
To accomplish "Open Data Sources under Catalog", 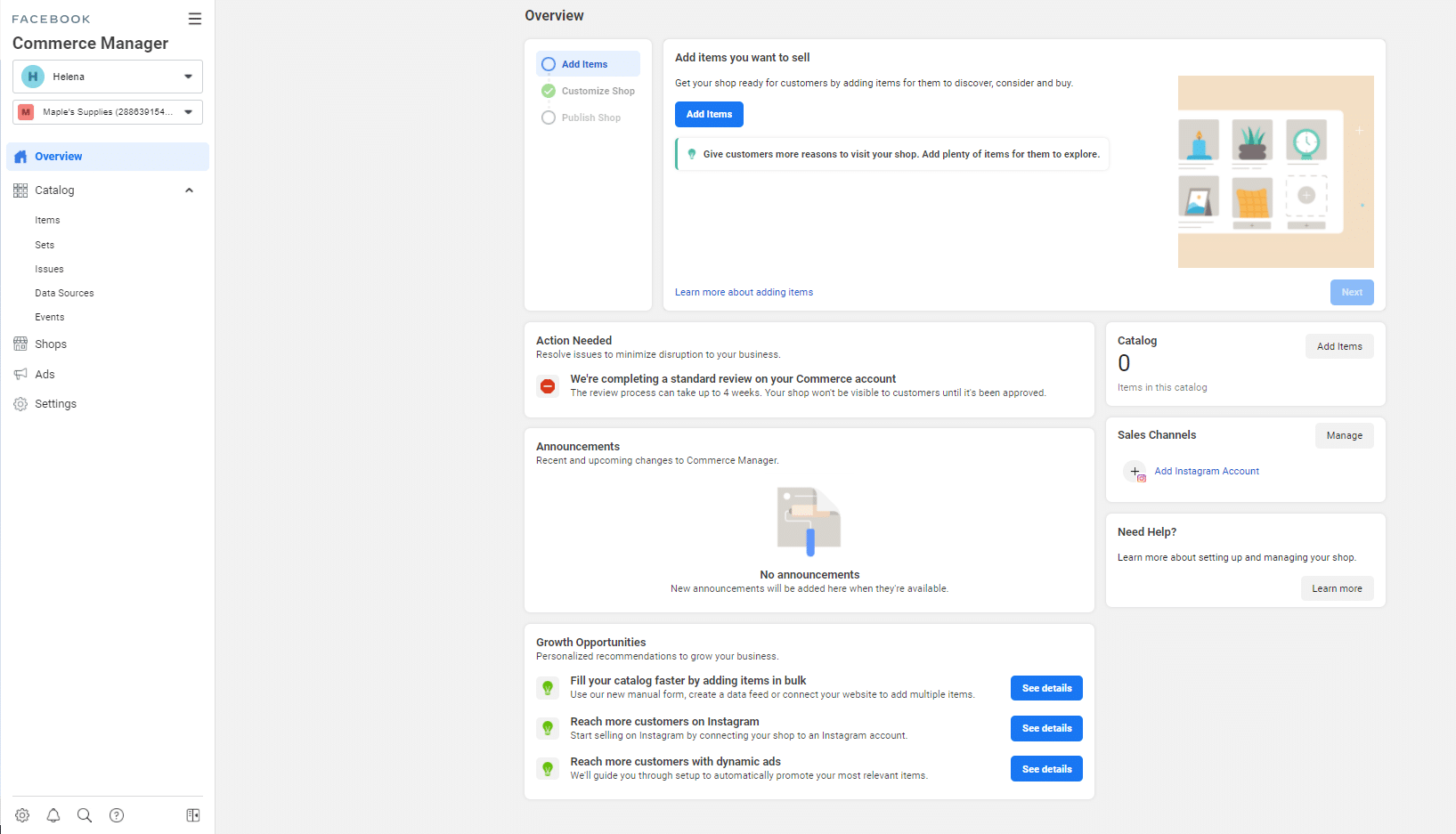I will (64, 293).
